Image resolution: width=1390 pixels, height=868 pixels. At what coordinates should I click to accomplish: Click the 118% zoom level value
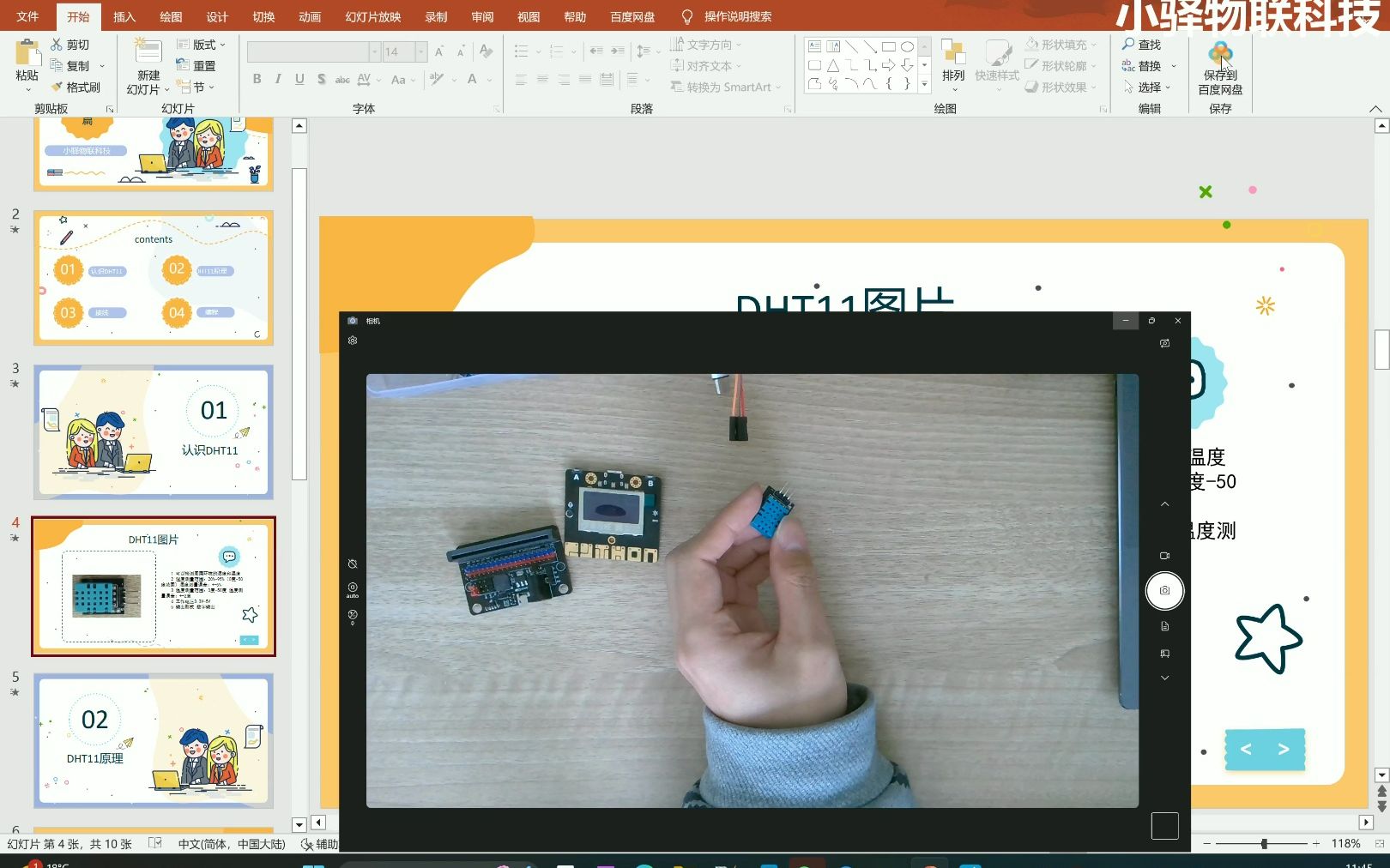(1345, 844)
